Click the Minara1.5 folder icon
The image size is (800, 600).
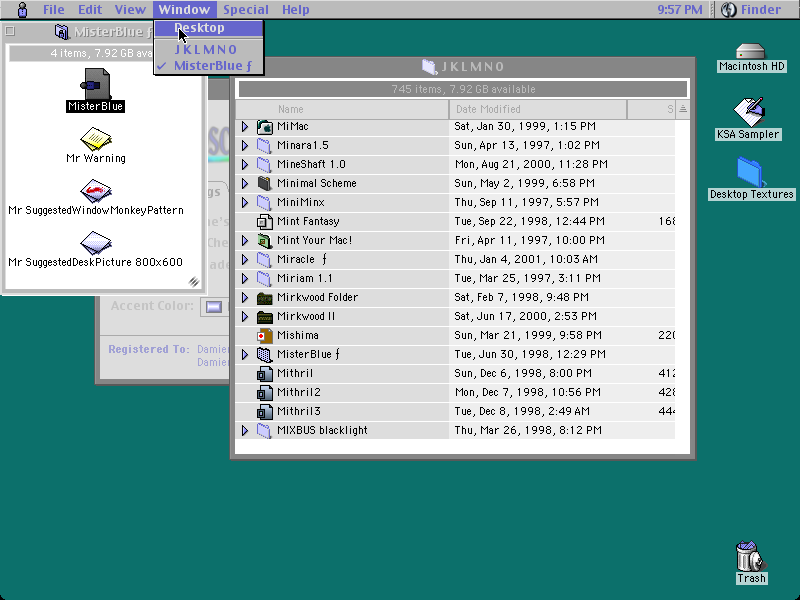coord(264,145)
